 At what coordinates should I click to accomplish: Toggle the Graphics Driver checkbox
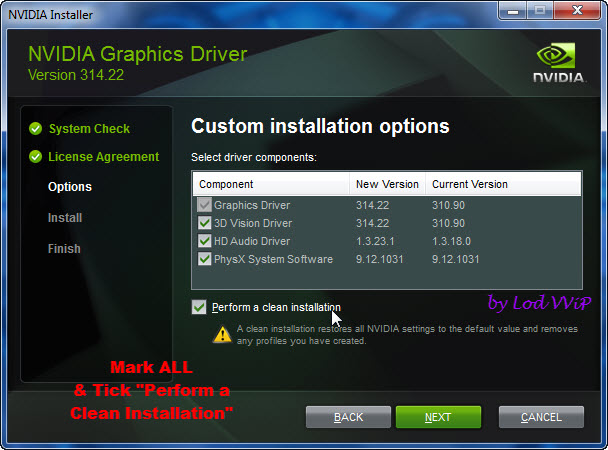tap(204, 205)
